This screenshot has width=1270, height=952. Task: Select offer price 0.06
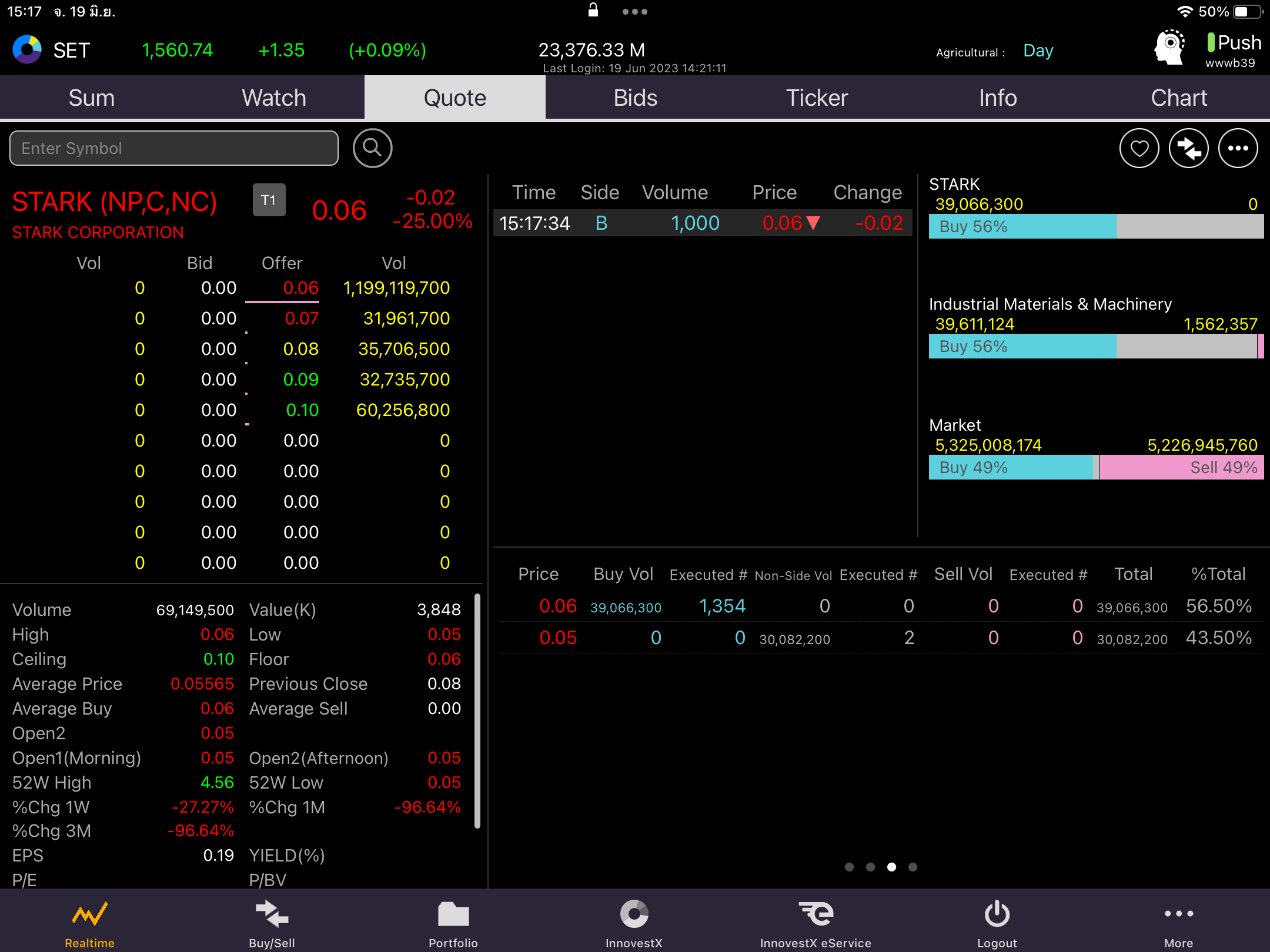301,288
